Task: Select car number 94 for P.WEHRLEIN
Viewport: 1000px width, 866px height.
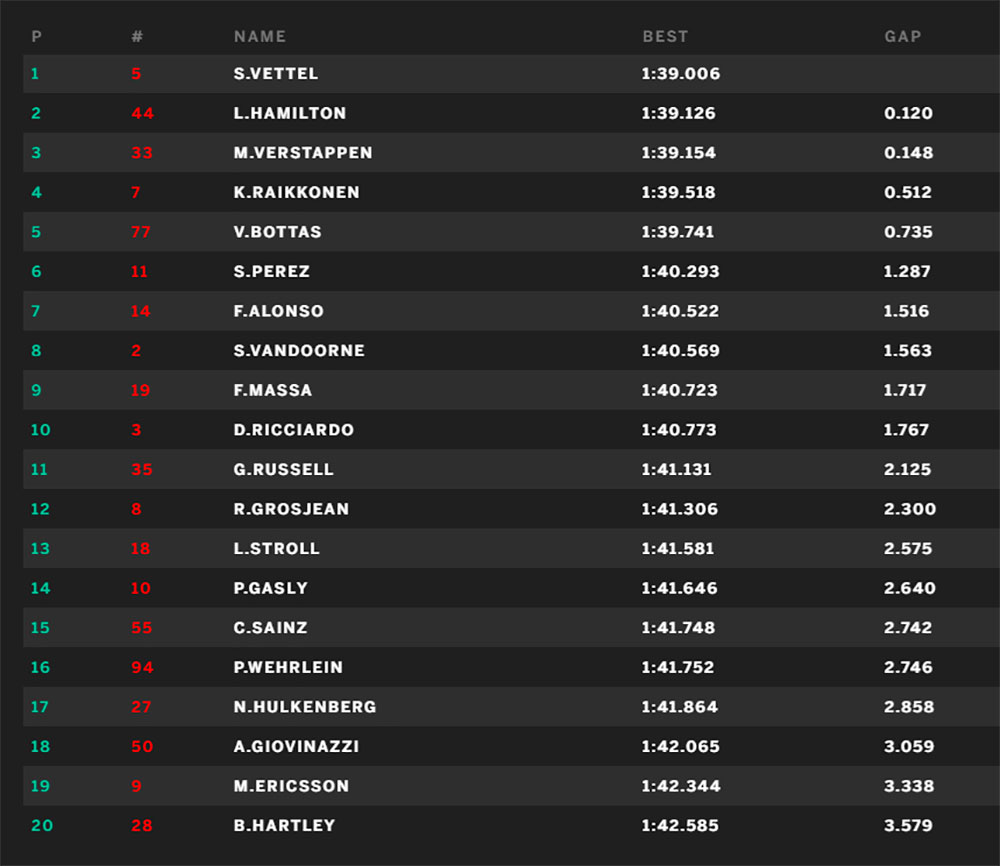Action: tap(142, 666)
